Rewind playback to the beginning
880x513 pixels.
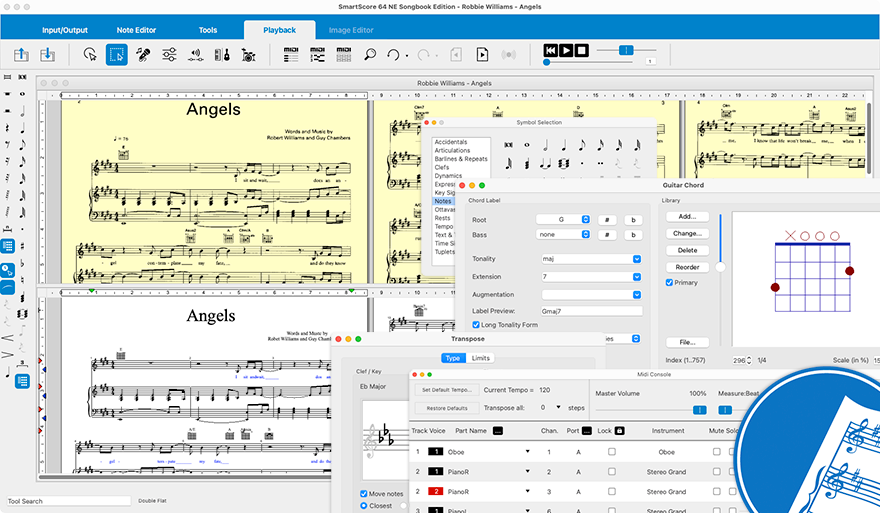coord(551,51)
